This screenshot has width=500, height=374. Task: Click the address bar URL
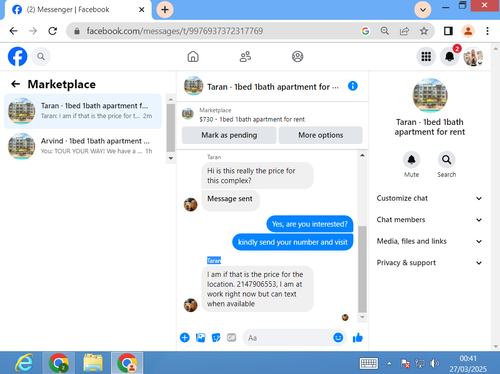175,31
